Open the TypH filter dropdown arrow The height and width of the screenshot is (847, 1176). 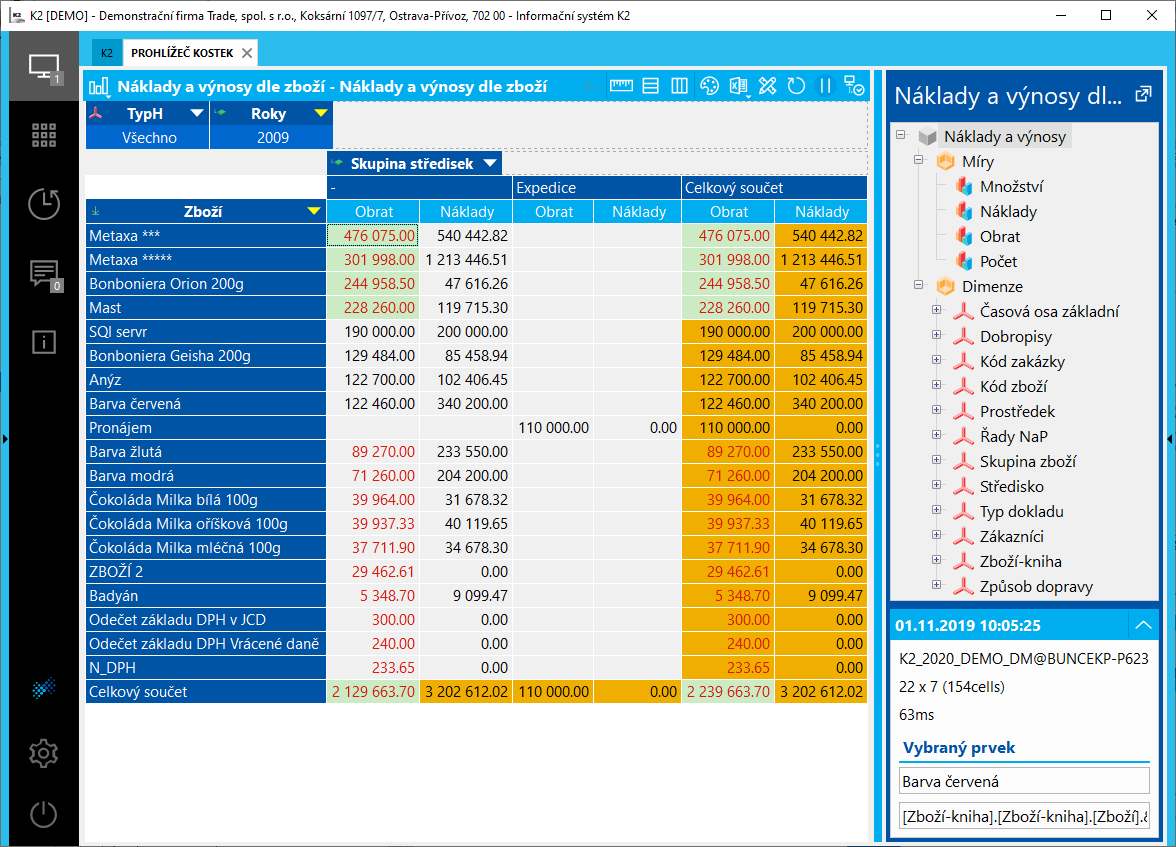click(x=196, y=114)
